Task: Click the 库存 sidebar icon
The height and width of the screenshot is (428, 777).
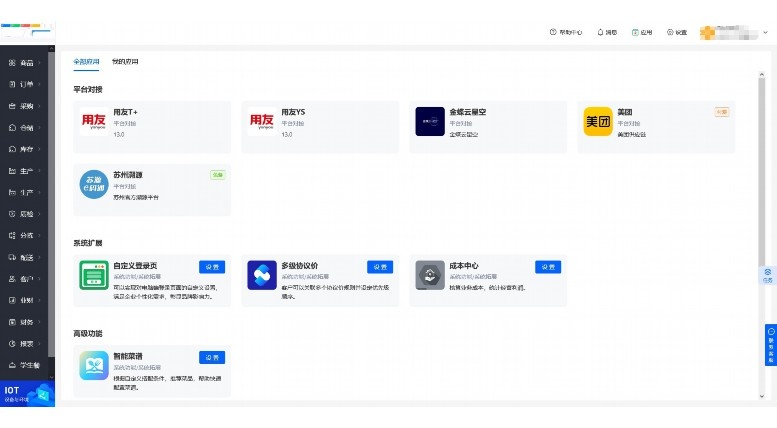Action: pos(12,149)
